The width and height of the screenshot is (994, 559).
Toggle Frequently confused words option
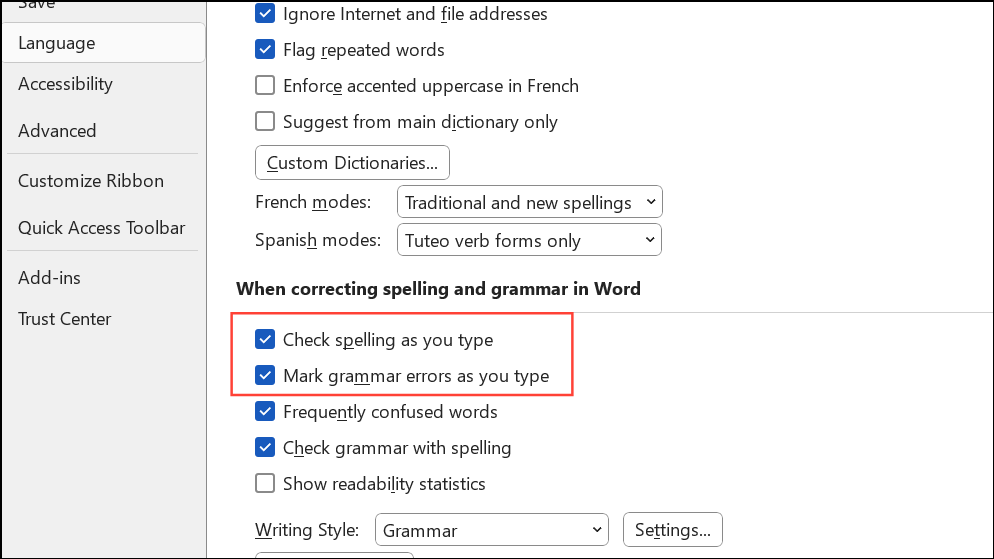pyautogui.click(x=265, y=412)
